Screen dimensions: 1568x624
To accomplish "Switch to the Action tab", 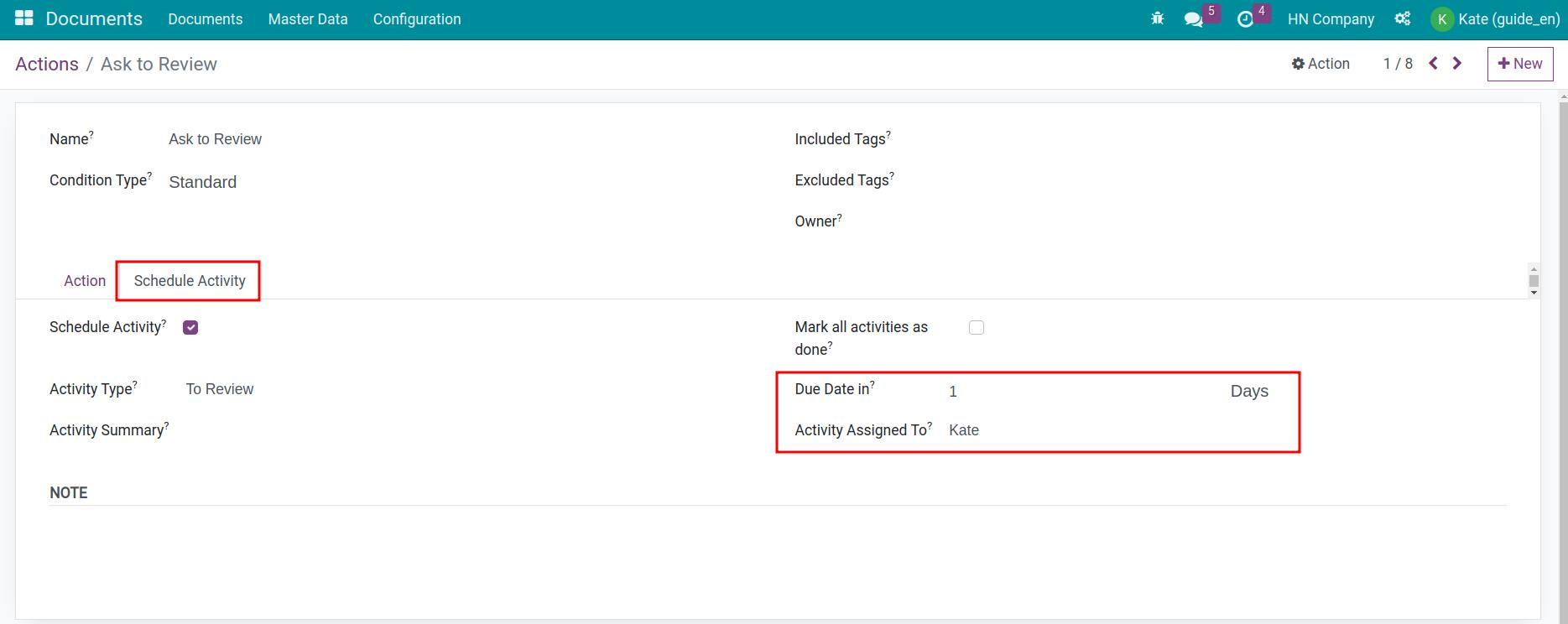I will (85, 281).
